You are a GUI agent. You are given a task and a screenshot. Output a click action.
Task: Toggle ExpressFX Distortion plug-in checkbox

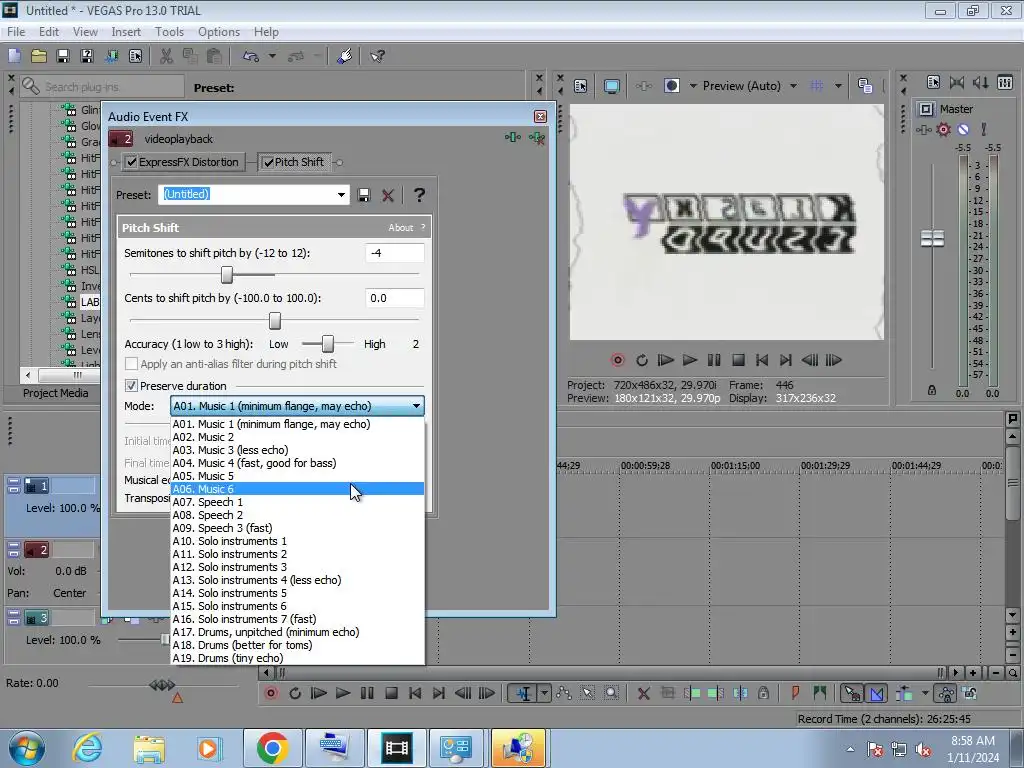tap(131, 162)
